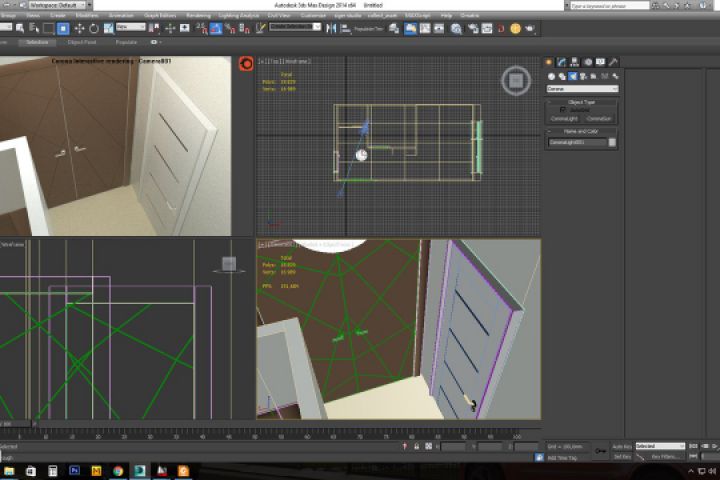Image resolution: width=720 pixels, height=480 pixels.
Task: Collapse the Name and Color rollout
Action: pyautogui.click(x=582, y=131)
